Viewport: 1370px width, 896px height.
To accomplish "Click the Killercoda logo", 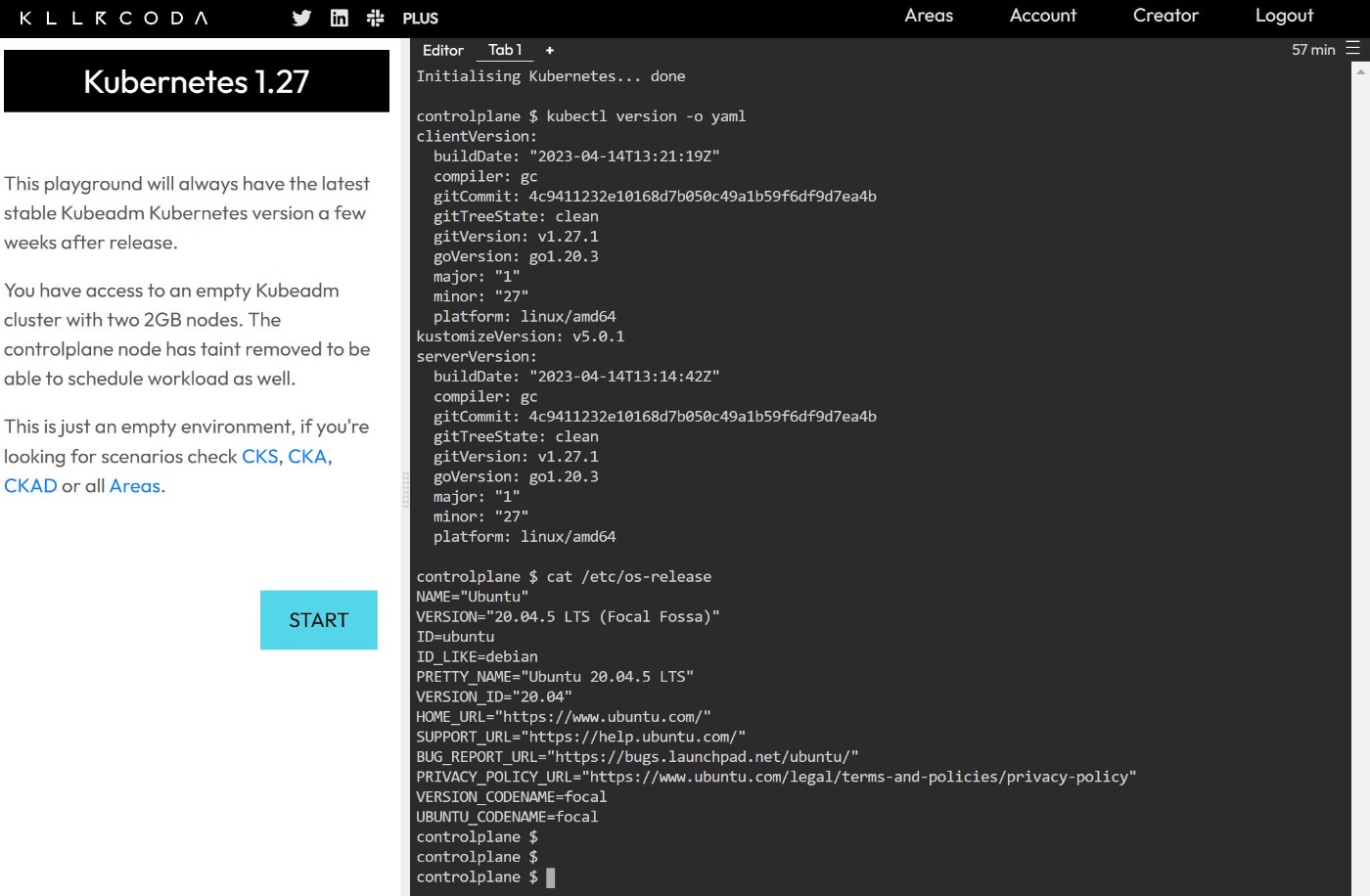I will (114, 18).
